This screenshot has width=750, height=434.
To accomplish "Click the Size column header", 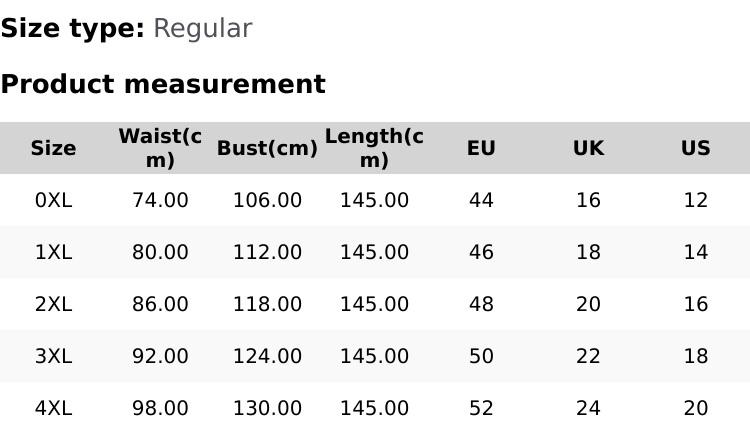I will click(x=53, y=148).
